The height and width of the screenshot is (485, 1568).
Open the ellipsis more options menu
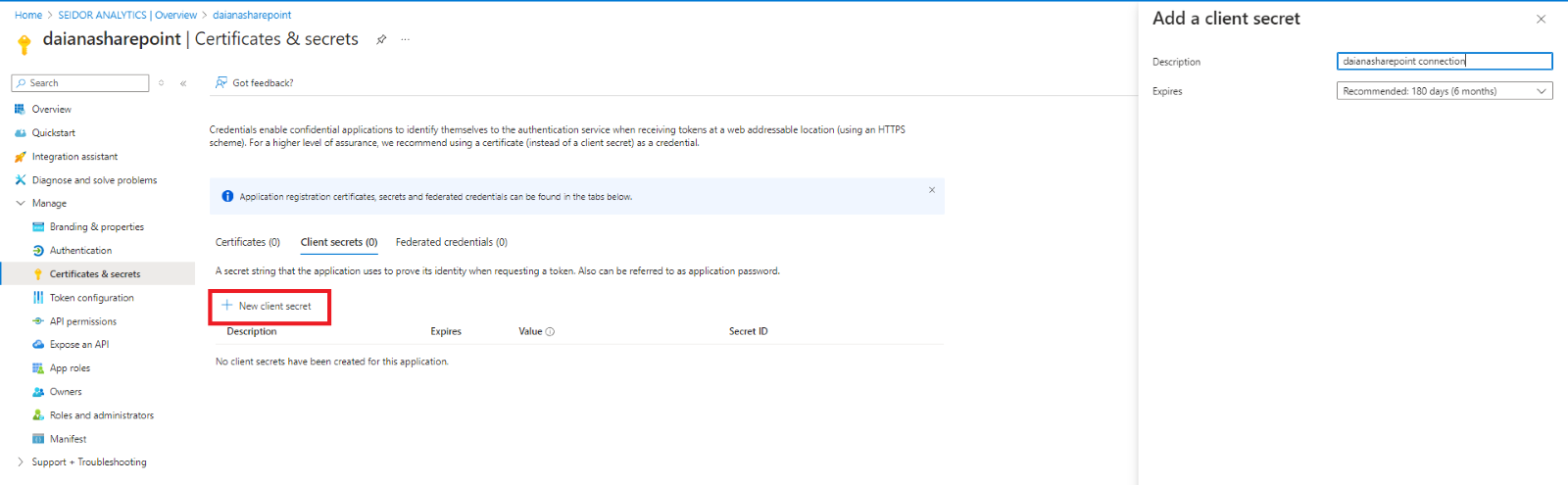click(x=405, y=40)
